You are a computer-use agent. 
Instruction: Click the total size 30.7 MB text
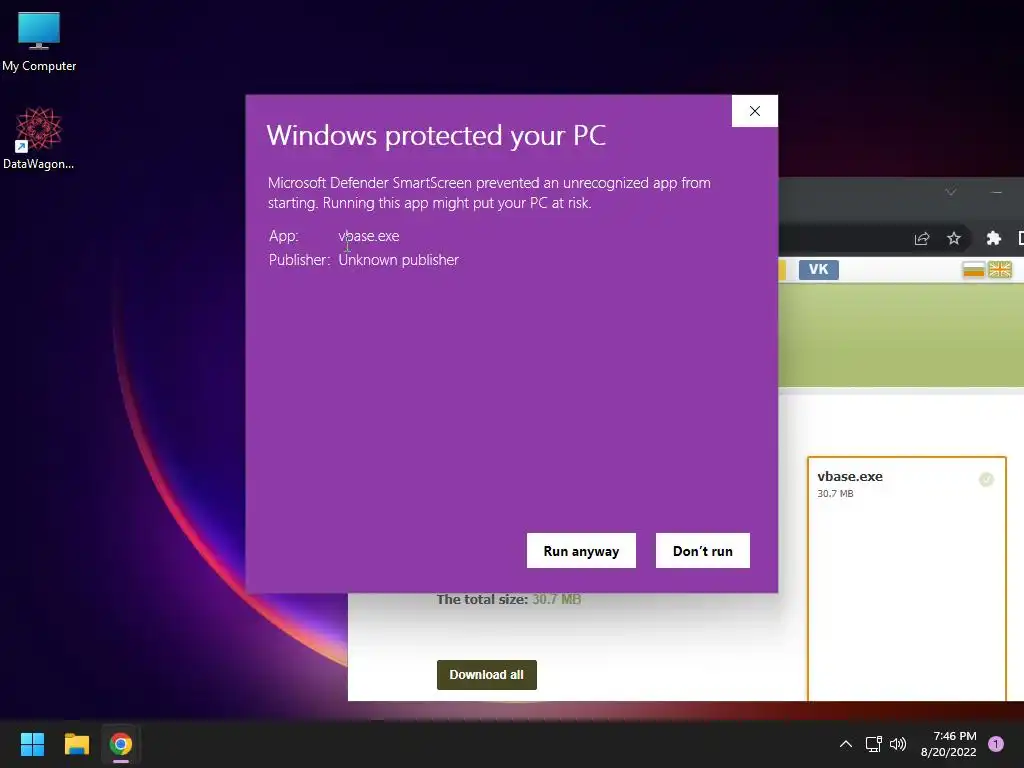coord(509,600)
